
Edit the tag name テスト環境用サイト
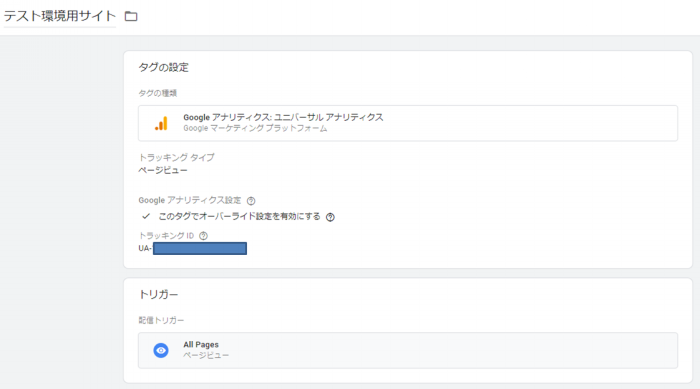(x=60, y=16)
